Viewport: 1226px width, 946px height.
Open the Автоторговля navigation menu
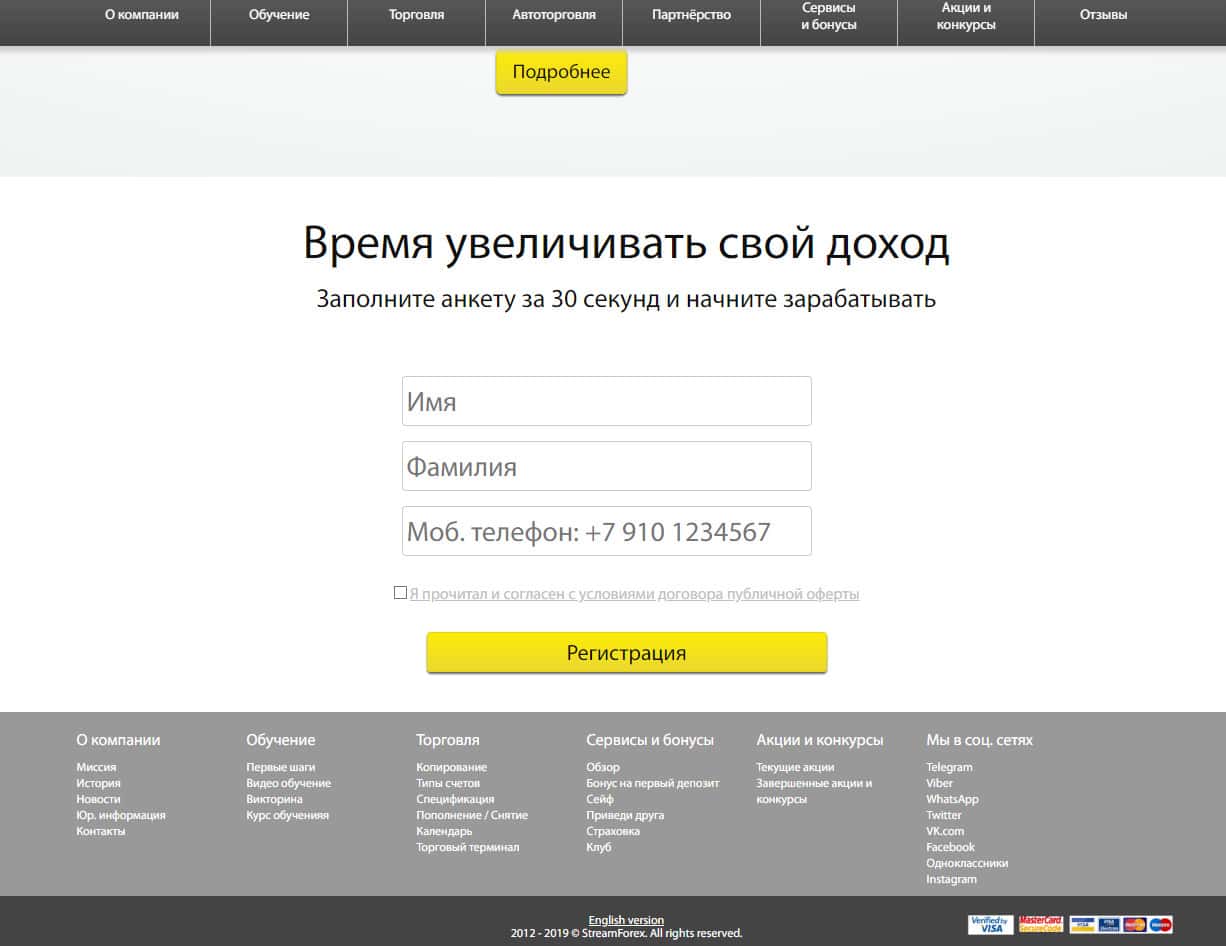pyautogui.click(x=554, y=16)
